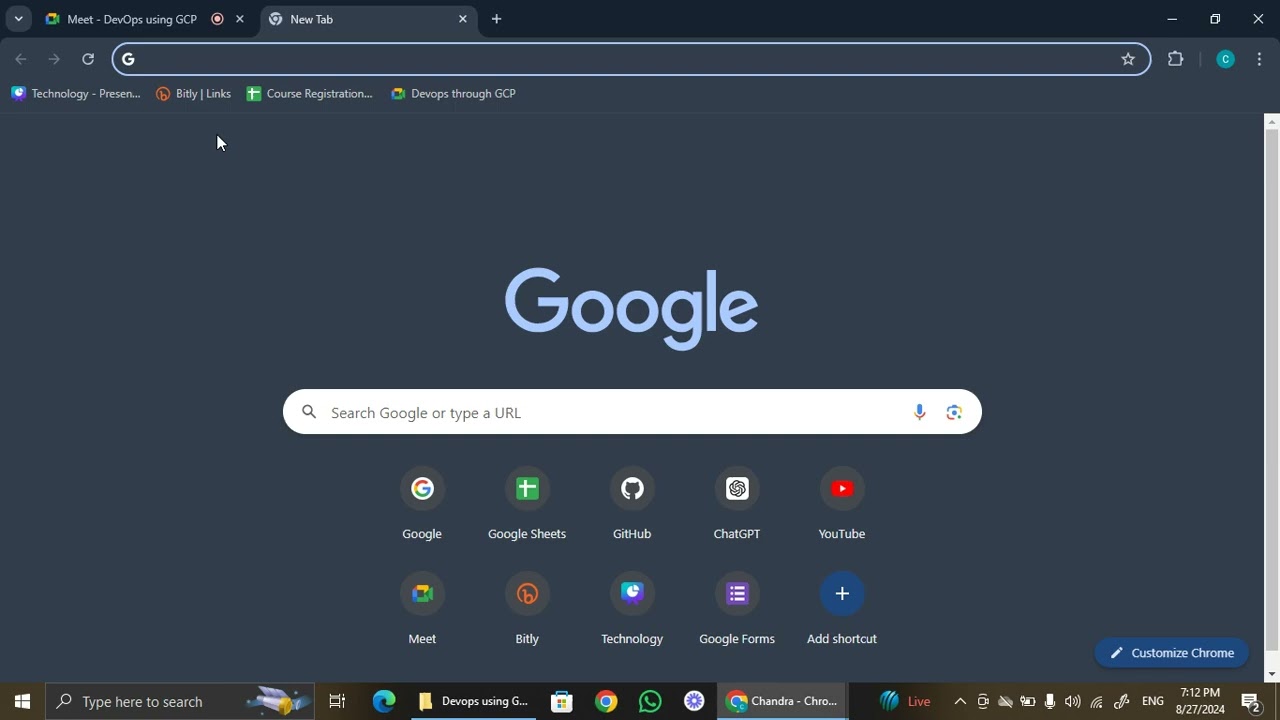
Task: Open the Technology - Presen... bookmark
Action: click(x=76, y=94)
